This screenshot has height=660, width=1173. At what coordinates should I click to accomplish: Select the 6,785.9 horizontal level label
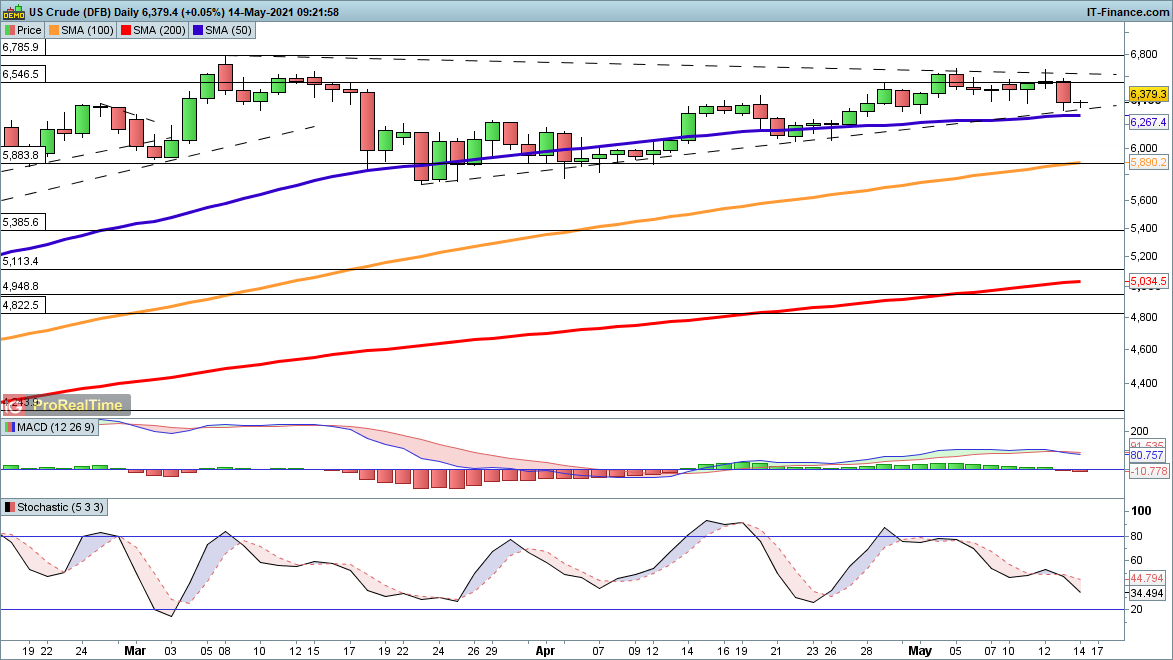pyautogui.click(x=21, y=47)
